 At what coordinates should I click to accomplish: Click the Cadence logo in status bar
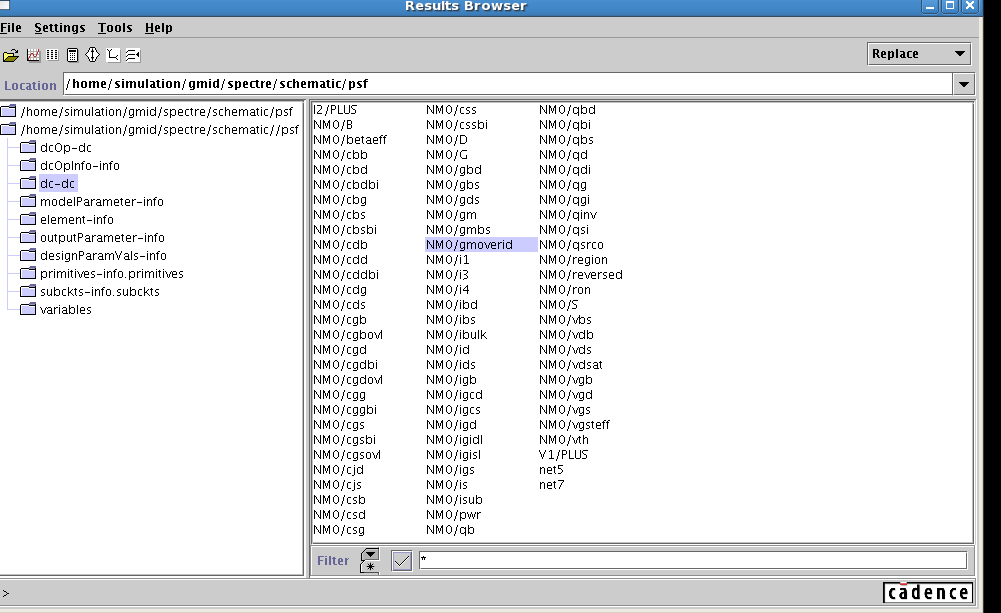click(928, 592)
